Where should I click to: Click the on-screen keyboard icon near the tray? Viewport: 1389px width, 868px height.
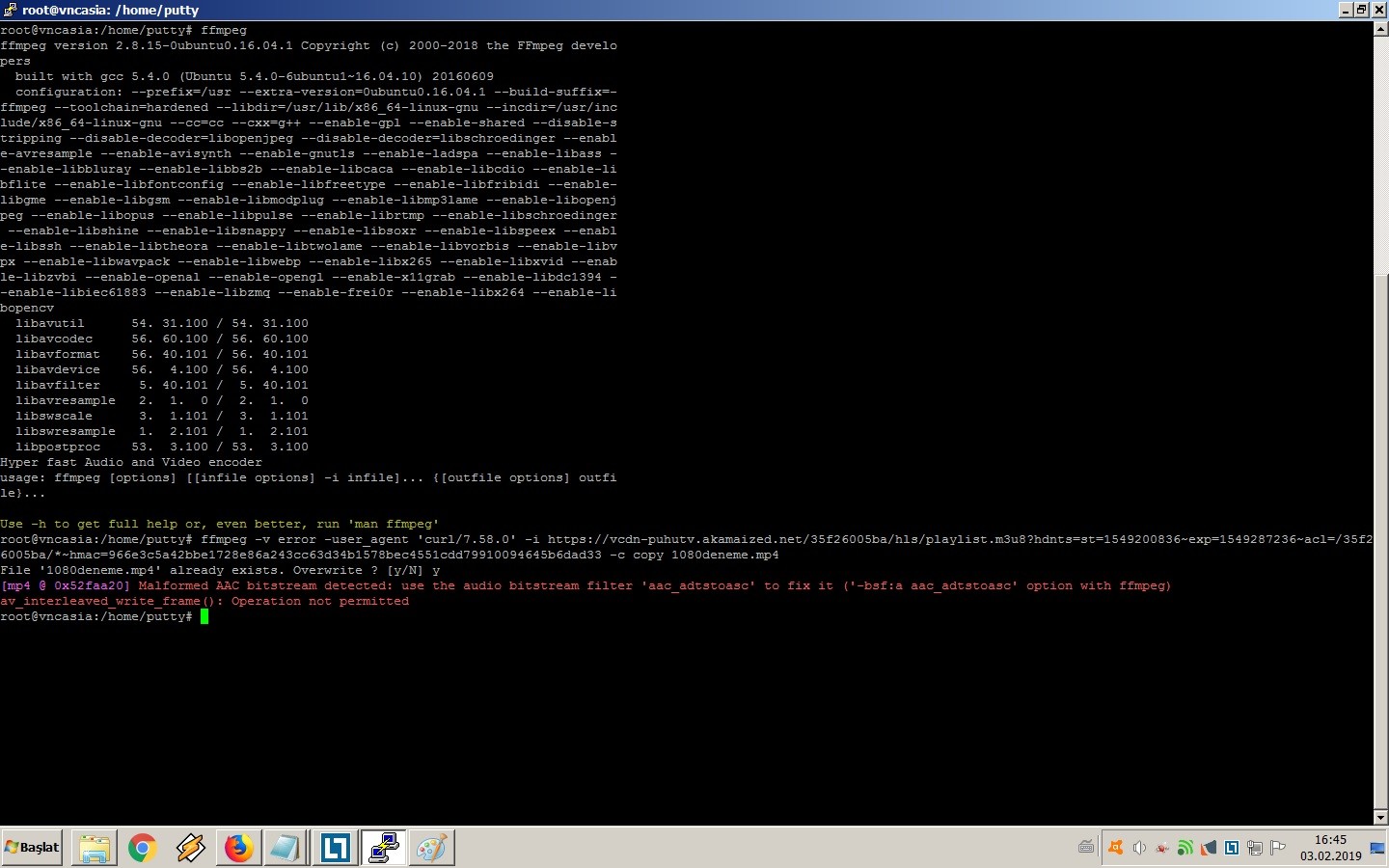click(1086, 848)
